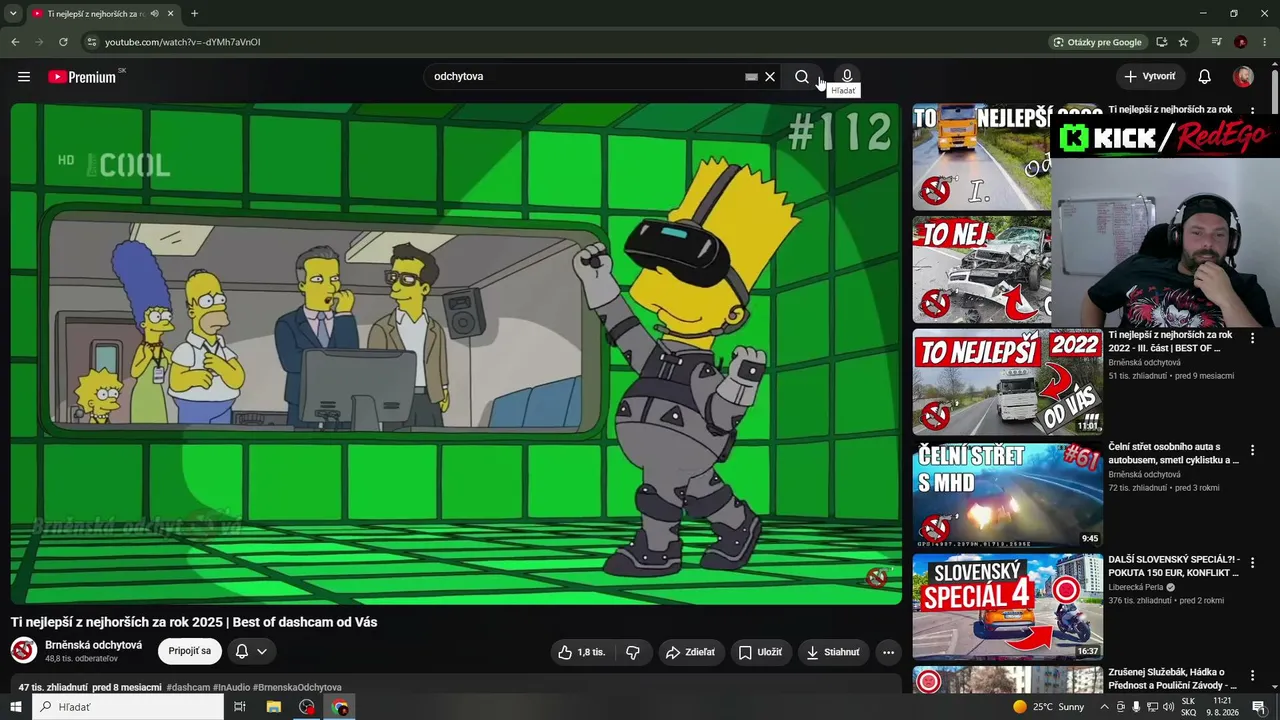
Task: Mute the tab via speaker icon
Action: pyautogui.click(x=154, y=14)
